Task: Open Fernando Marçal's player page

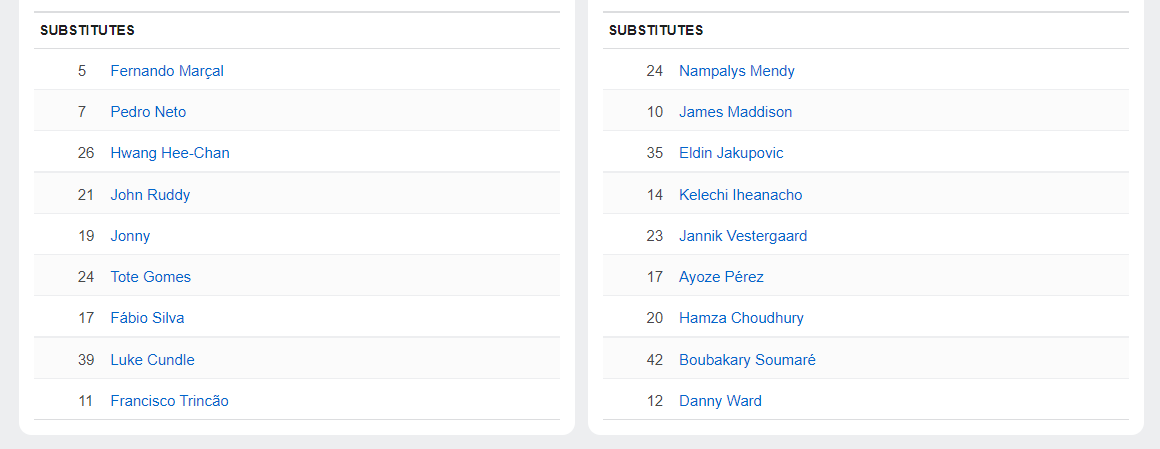Action: [x=167, y=71]
